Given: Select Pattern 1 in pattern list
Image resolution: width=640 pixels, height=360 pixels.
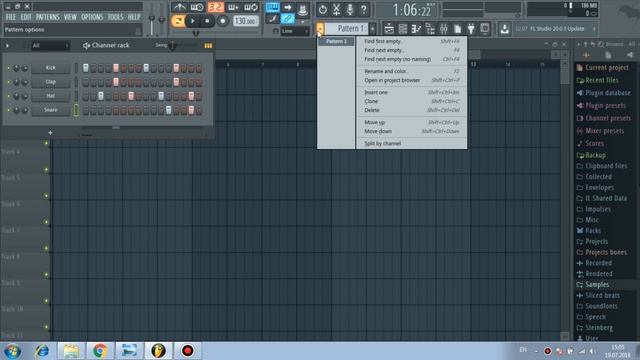Looking at the screenshot, I should click(x=336, y=41).
